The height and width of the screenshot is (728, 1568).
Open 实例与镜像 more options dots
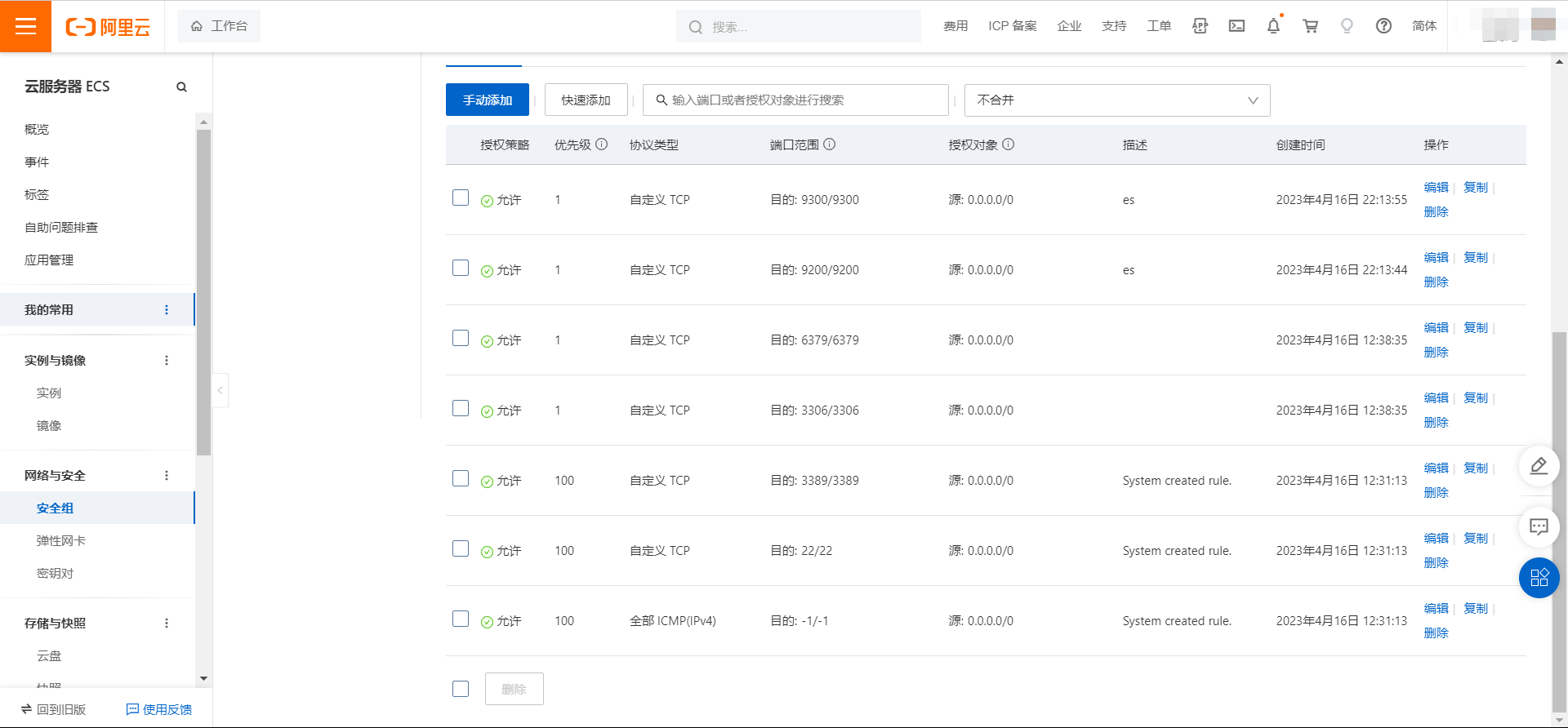[x=167, y=361]
